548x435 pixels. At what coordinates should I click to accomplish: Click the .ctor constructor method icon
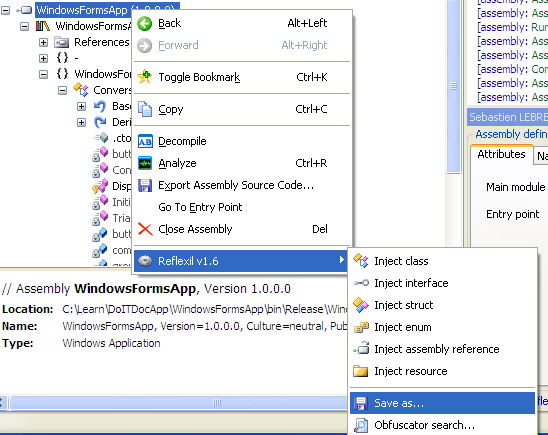[101, 138]
